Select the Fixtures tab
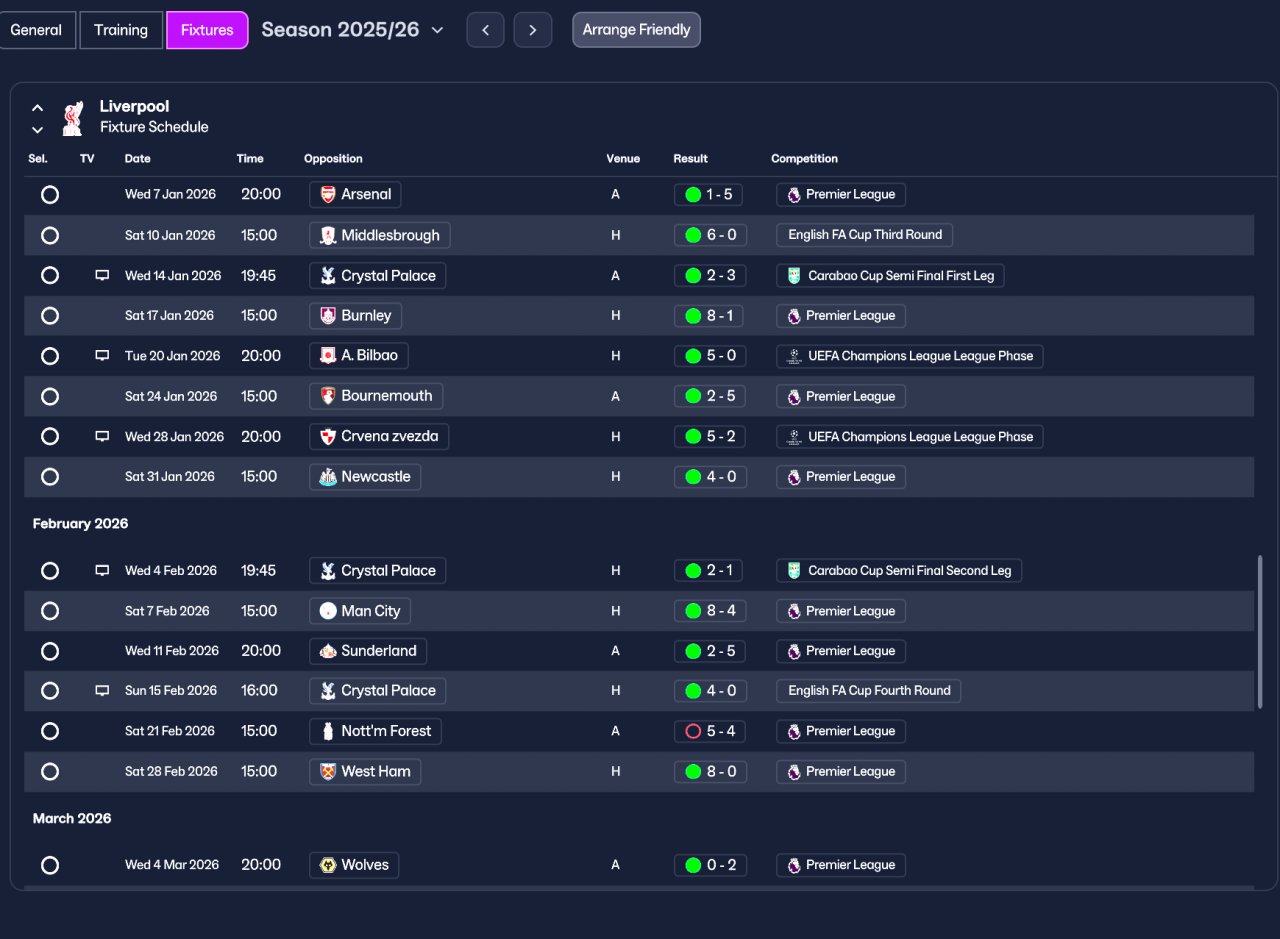Screen dimensions: 1280x939 [x=207, y=30]
